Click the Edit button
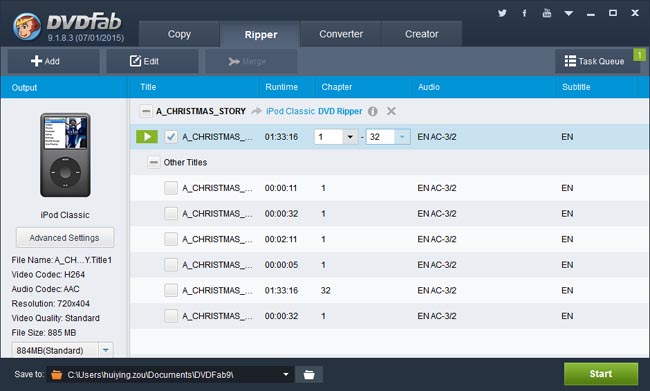This screenshot has width=650, height=391. pyautogui.click(x=152, y=61)
